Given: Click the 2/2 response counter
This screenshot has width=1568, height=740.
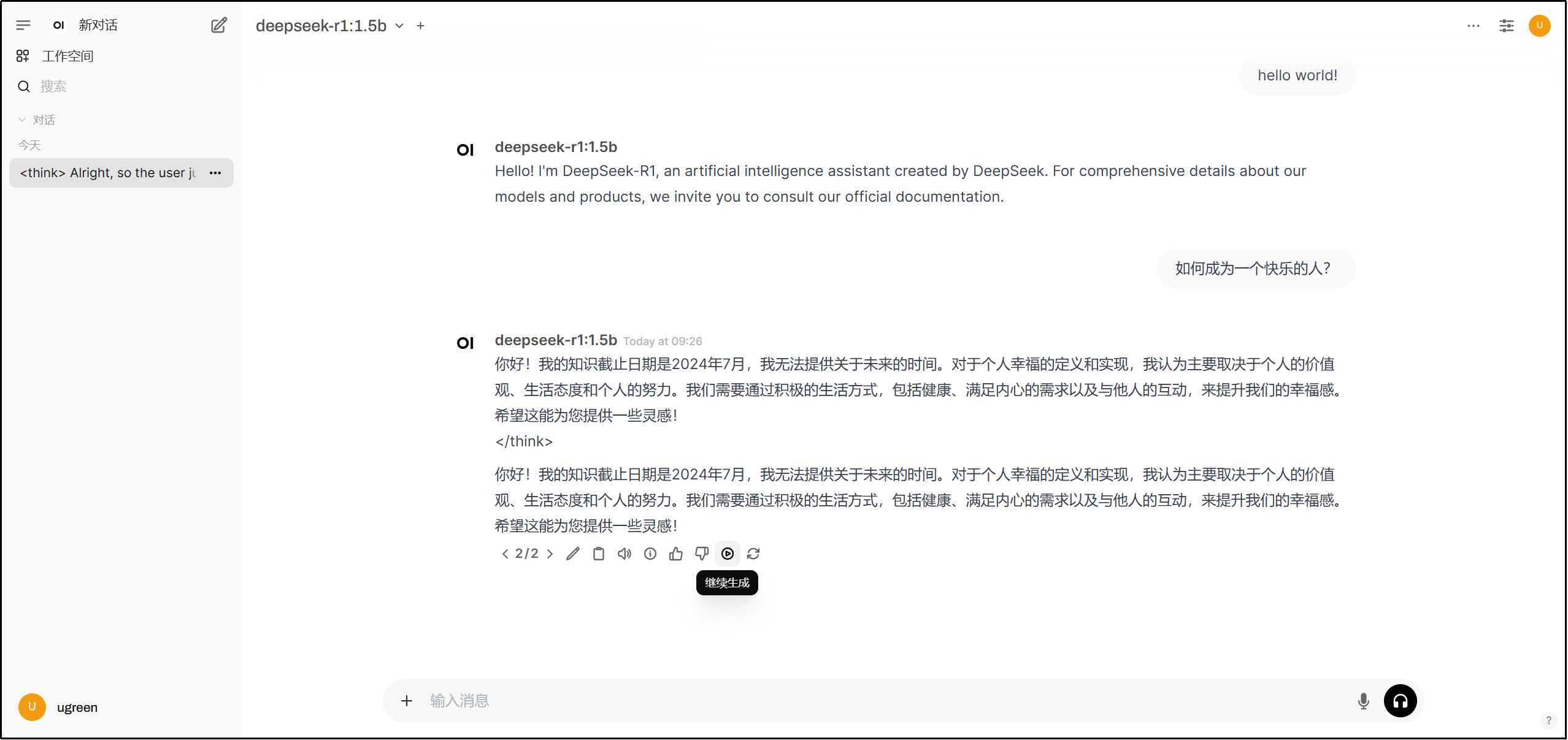Looking at the screenshot, I should (x=527, y=554).
